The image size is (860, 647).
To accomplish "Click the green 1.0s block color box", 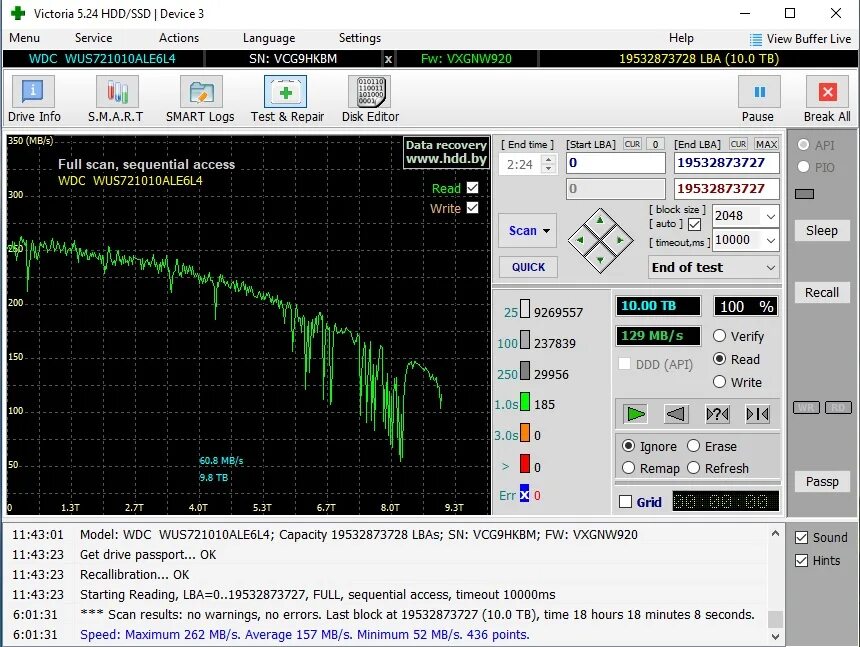I will point(525,401).
